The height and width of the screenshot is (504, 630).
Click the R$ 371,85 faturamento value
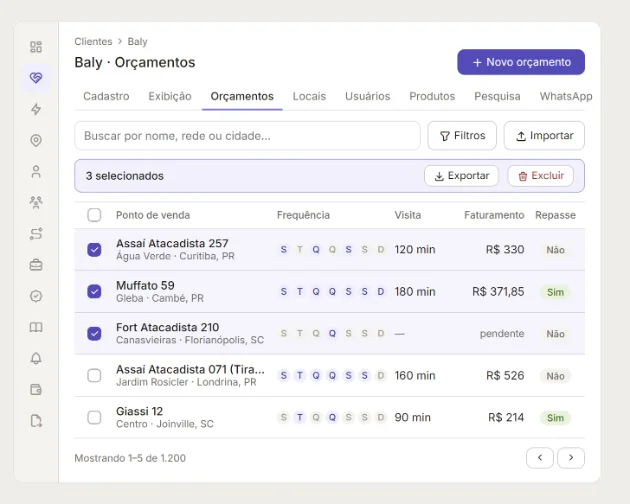click(x=498, y=291)
